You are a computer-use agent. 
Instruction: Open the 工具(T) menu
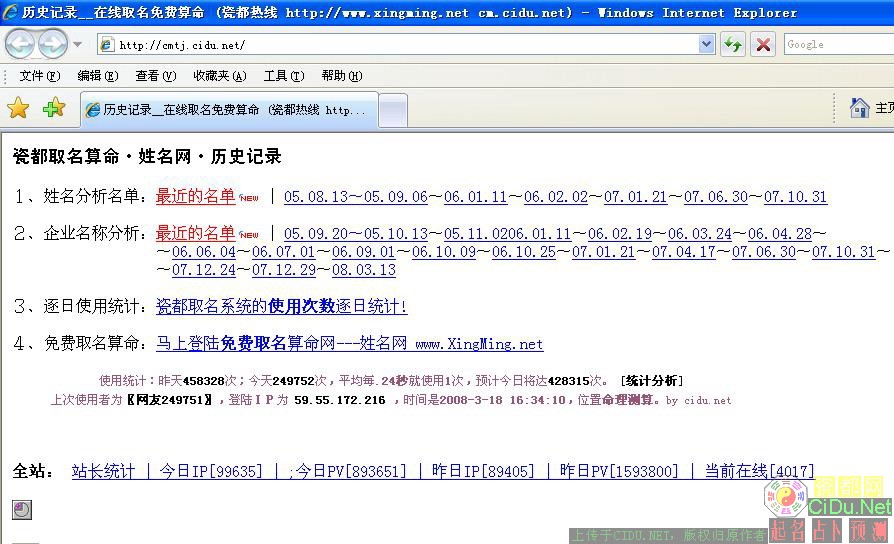tap(282, 76)
